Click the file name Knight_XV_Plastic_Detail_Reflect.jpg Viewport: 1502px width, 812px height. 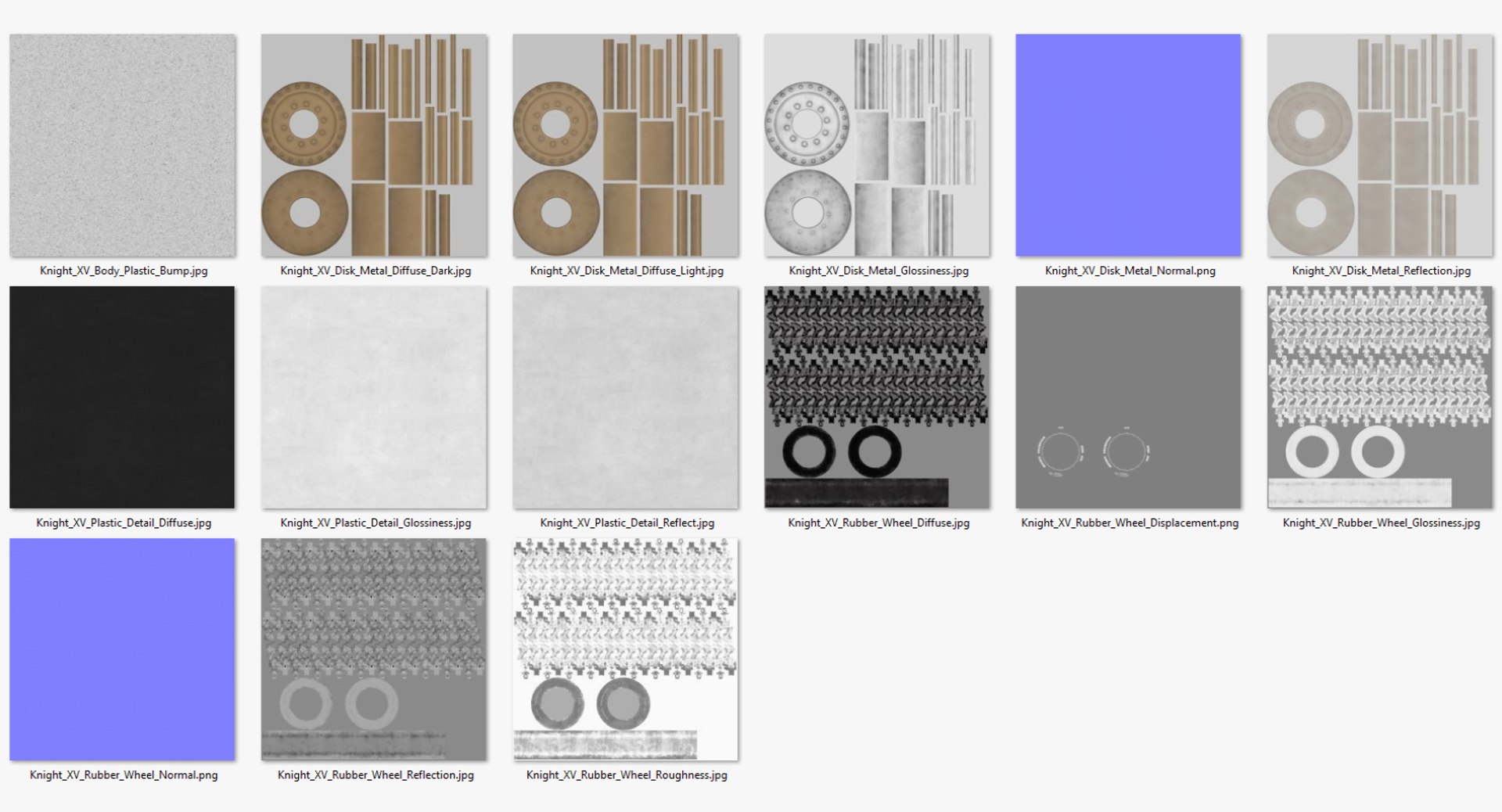pyautogui.click(x=627, y=523)
